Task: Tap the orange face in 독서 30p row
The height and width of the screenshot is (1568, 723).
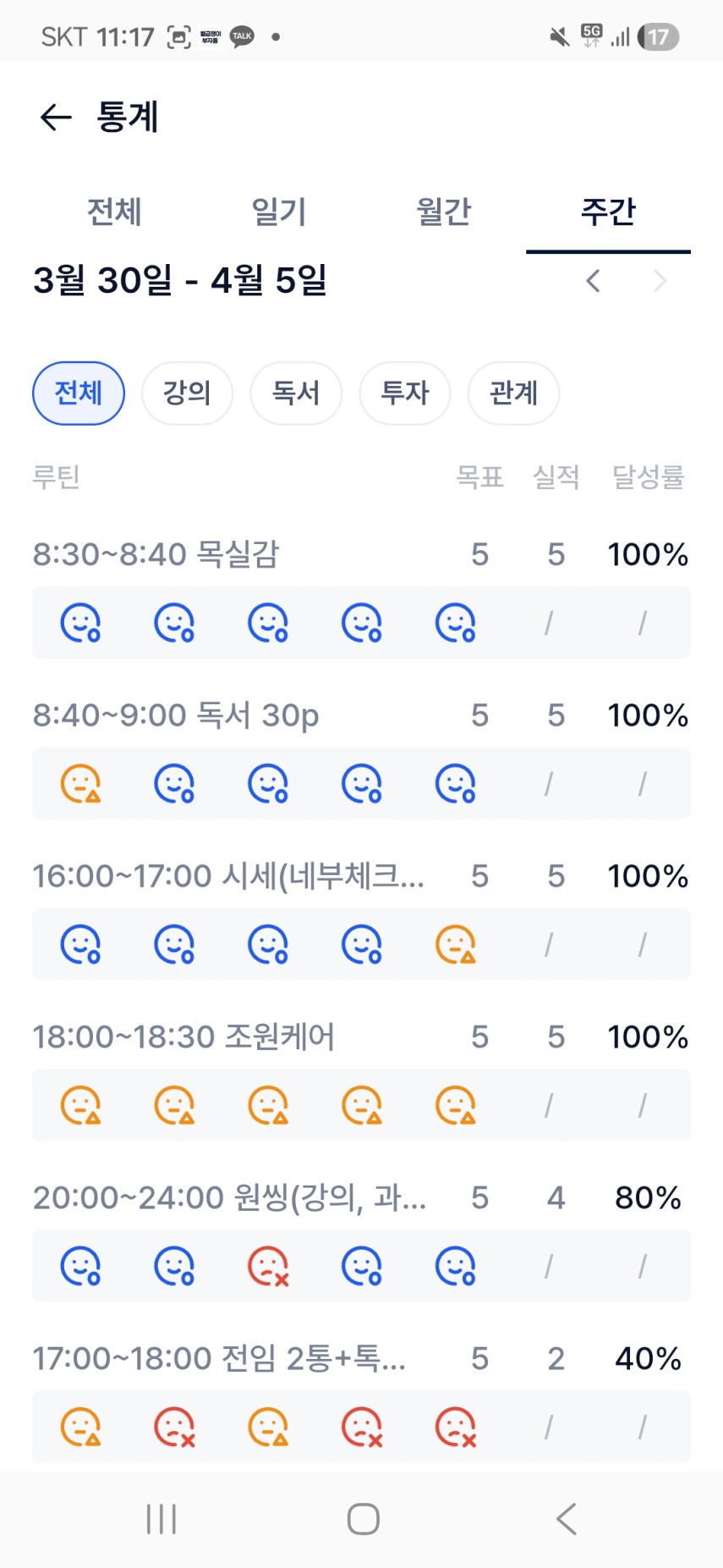Action: coord(80,784)
